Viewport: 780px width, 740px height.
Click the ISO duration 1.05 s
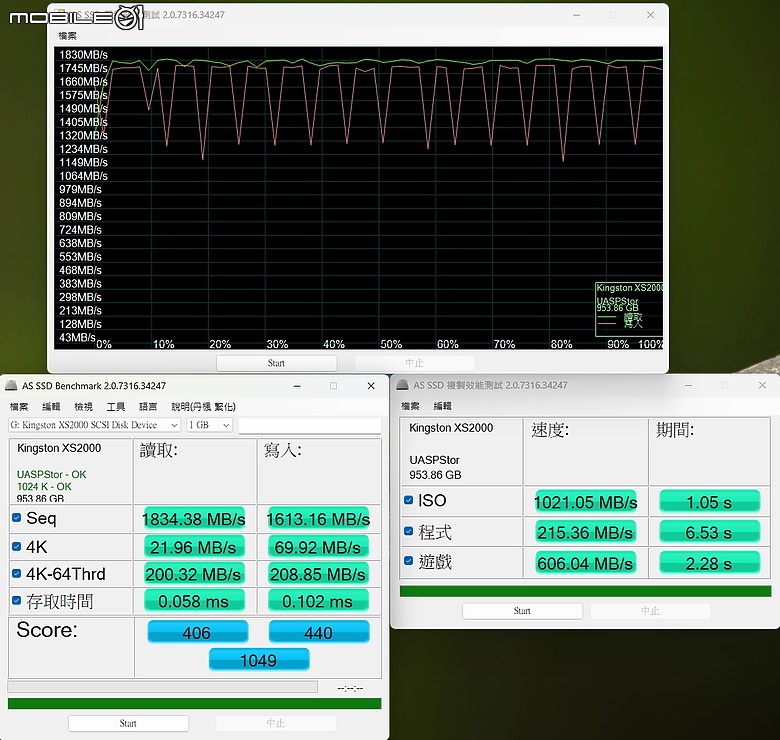point(709,502)
